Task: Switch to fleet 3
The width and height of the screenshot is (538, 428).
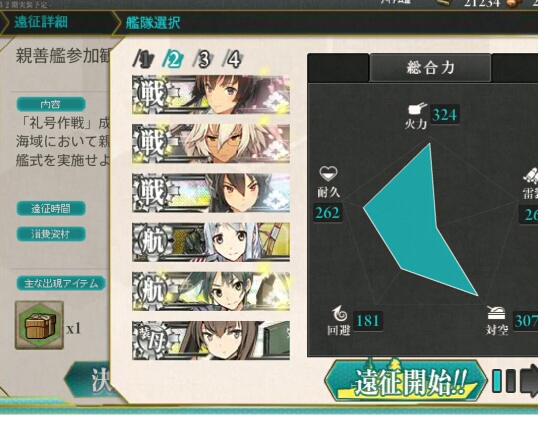Action: tap(203, 59)
